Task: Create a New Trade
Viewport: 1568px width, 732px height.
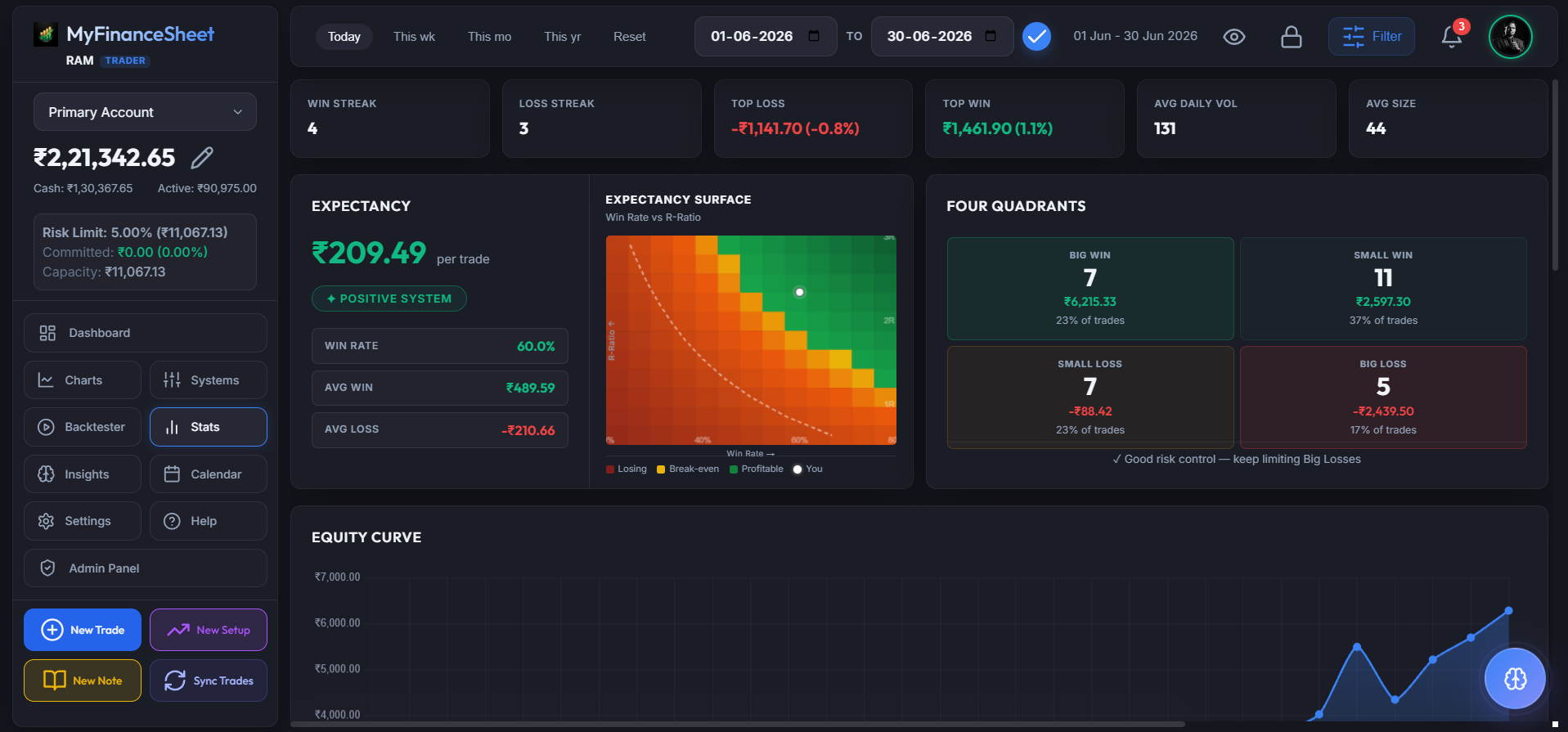Action: [x=83, y=630]
